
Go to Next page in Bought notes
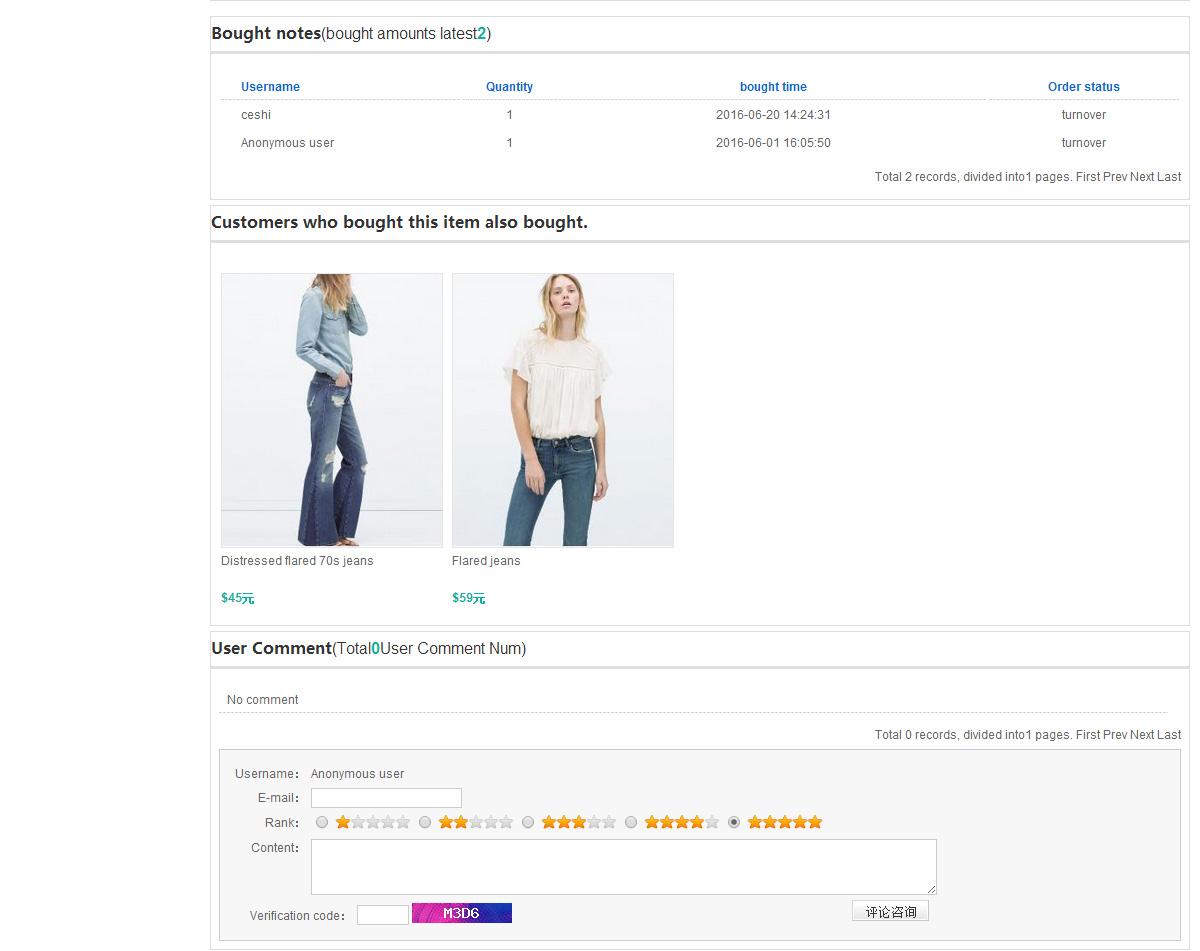(1141, 177)
